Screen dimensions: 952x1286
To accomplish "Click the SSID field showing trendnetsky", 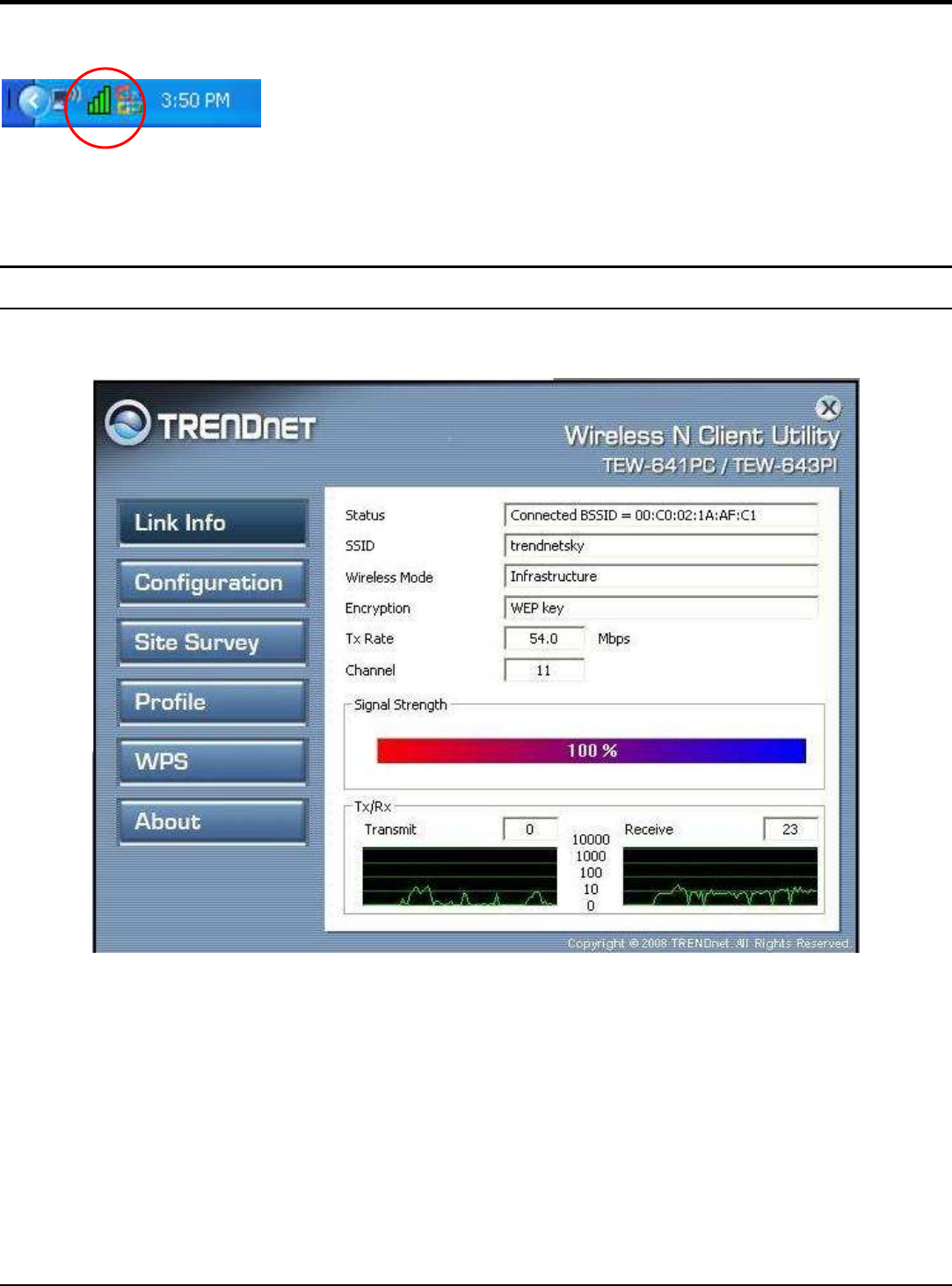I will (x=661, y=546).
